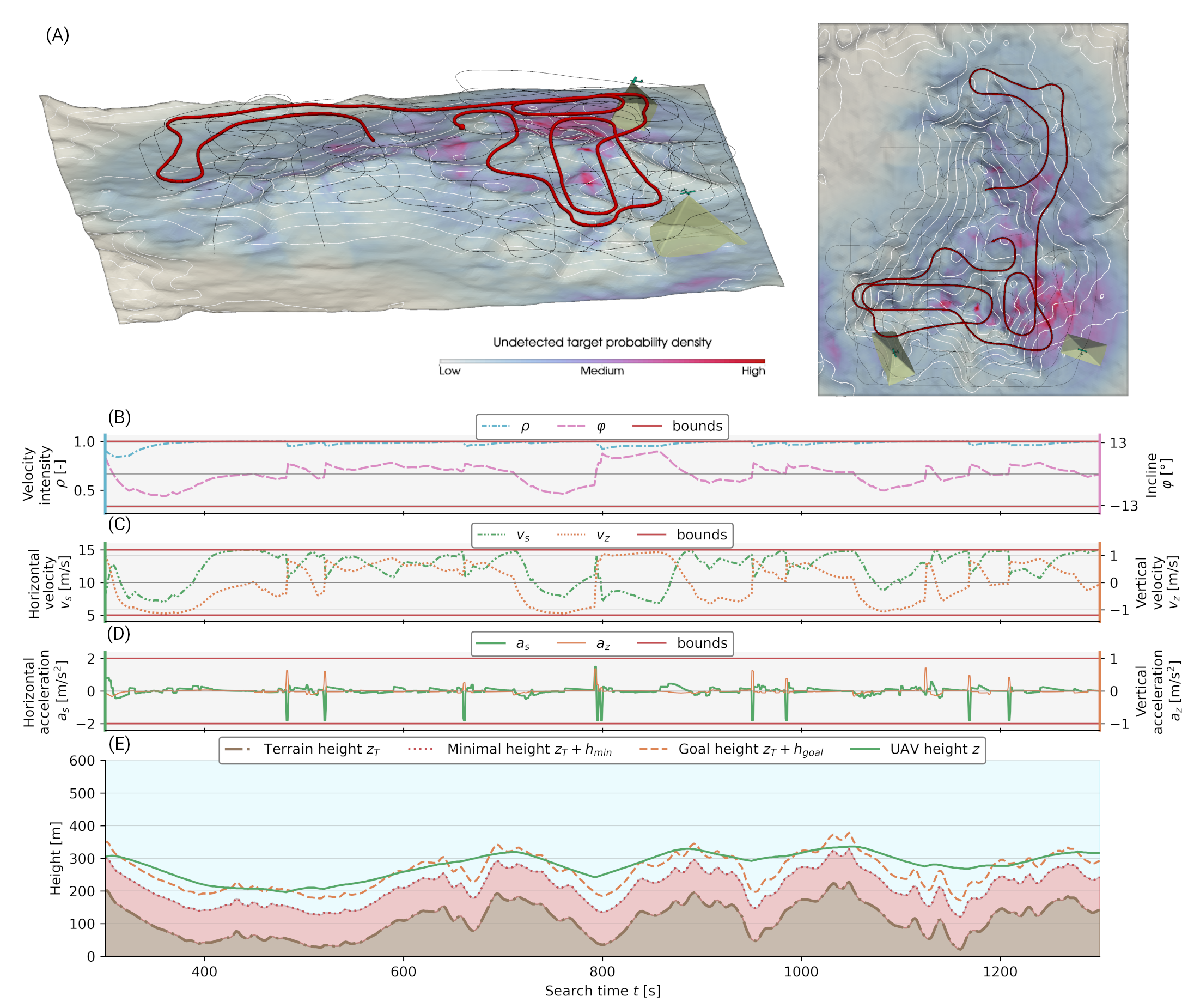Click the panel label (C)
The height and width of the screenshot is (1008, 1194).
click(119, 525)
